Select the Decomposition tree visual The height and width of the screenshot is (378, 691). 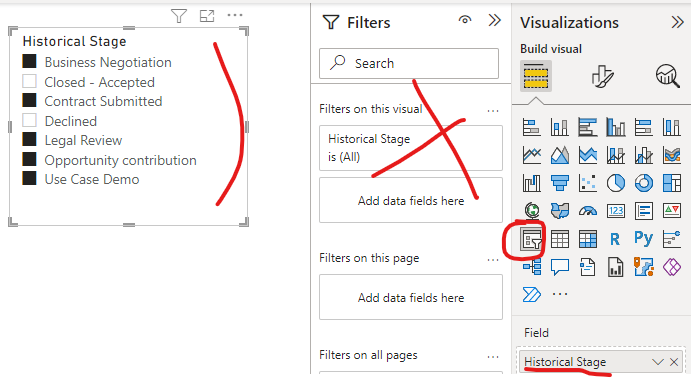point(531,267)
